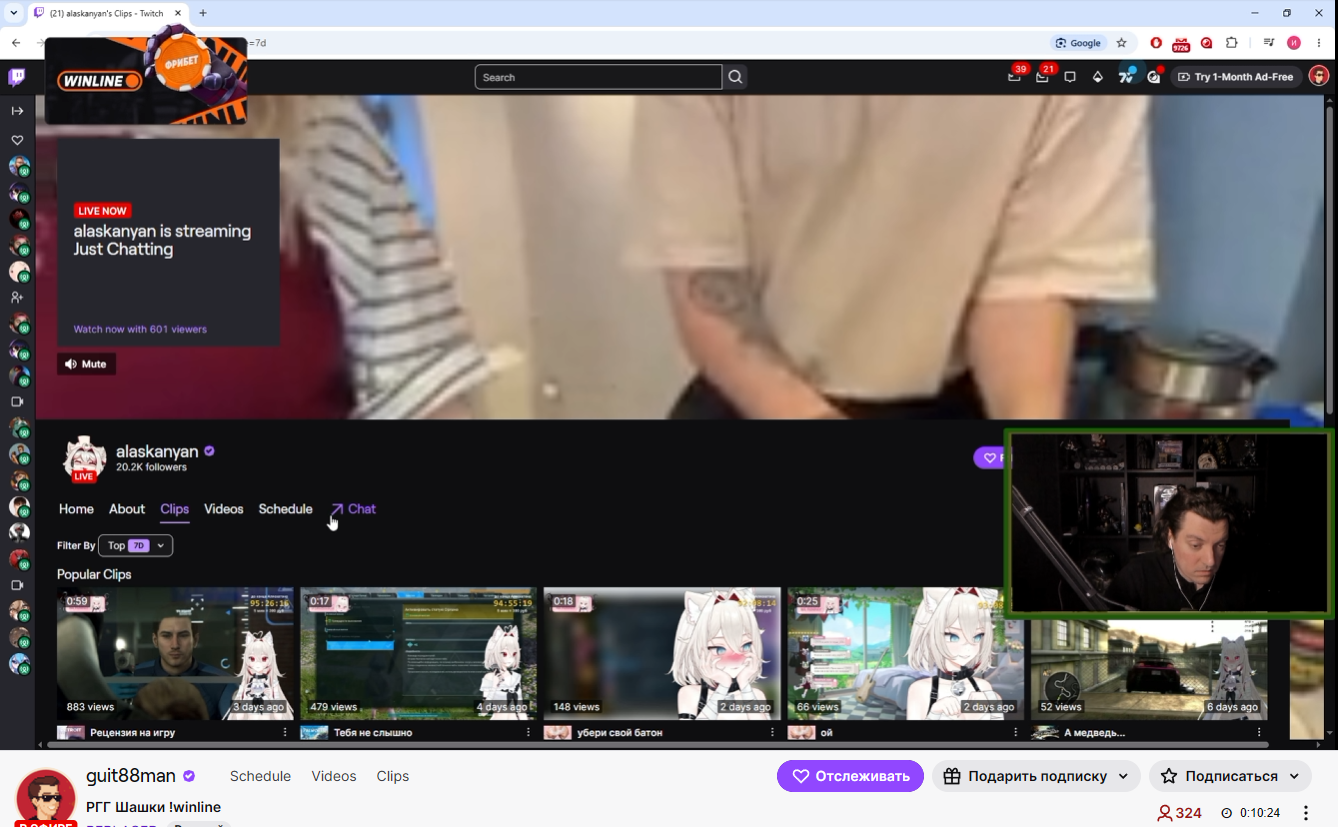This screenshot has height=827, width=1338.
Task: Click the Twitch logo home icon
Action: click(17, 77)
